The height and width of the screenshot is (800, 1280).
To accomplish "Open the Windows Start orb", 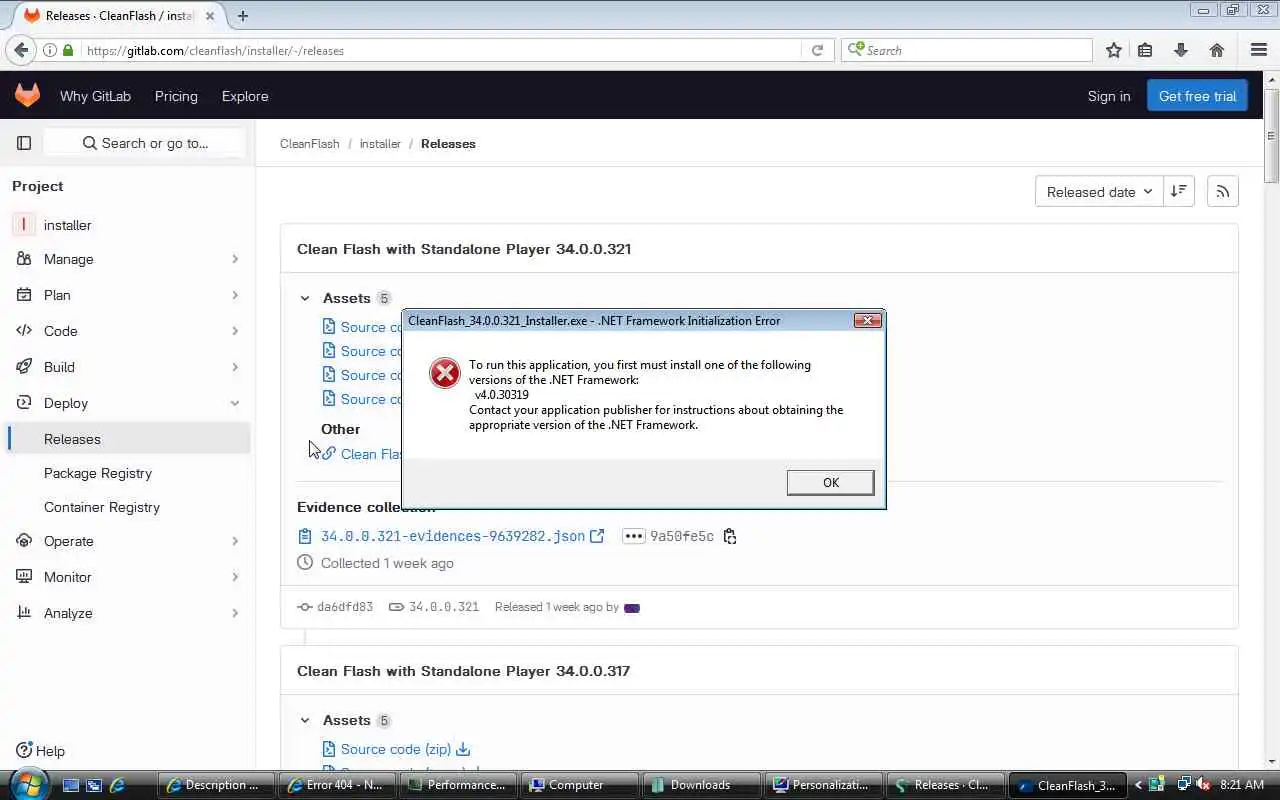I will coord(27,784).
